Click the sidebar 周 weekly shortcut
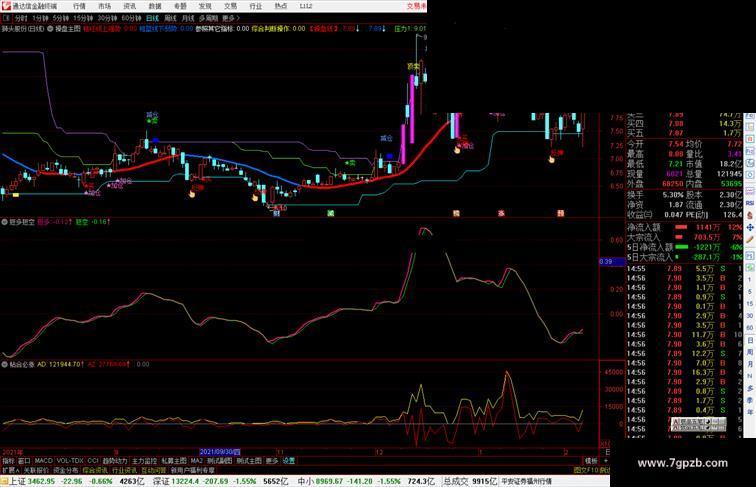Image resolution: width=756 pixels, height=487 pixels. [750, 352]
